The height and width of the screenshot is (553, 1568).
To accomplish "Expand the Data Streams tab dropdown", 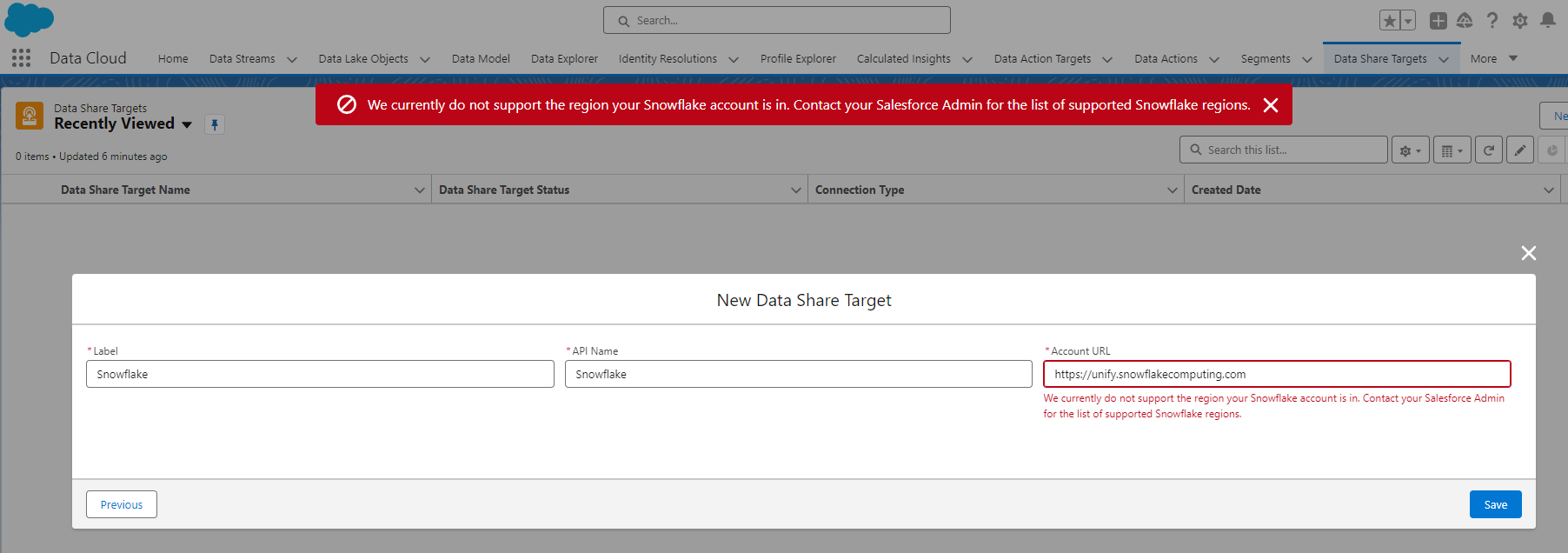I will click(292, 59).
